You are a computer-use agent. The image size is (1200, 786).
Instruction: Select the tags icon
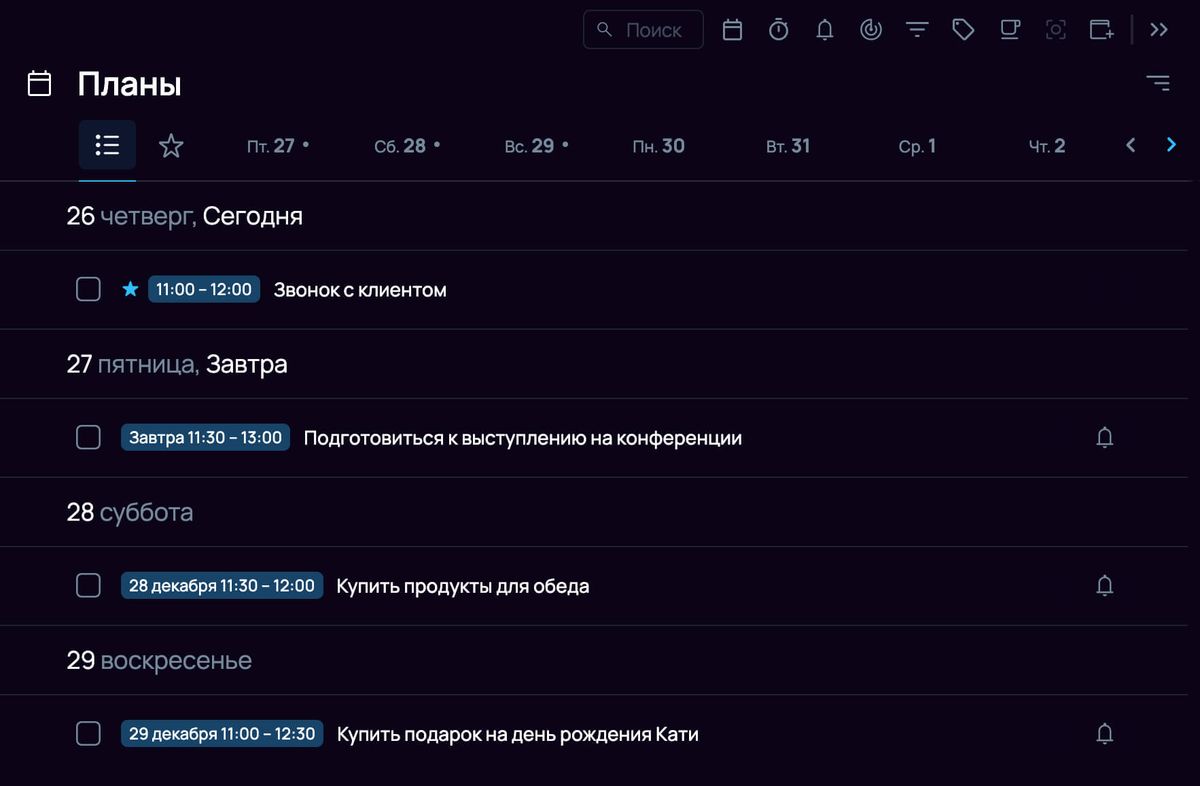tap(963, 29)
